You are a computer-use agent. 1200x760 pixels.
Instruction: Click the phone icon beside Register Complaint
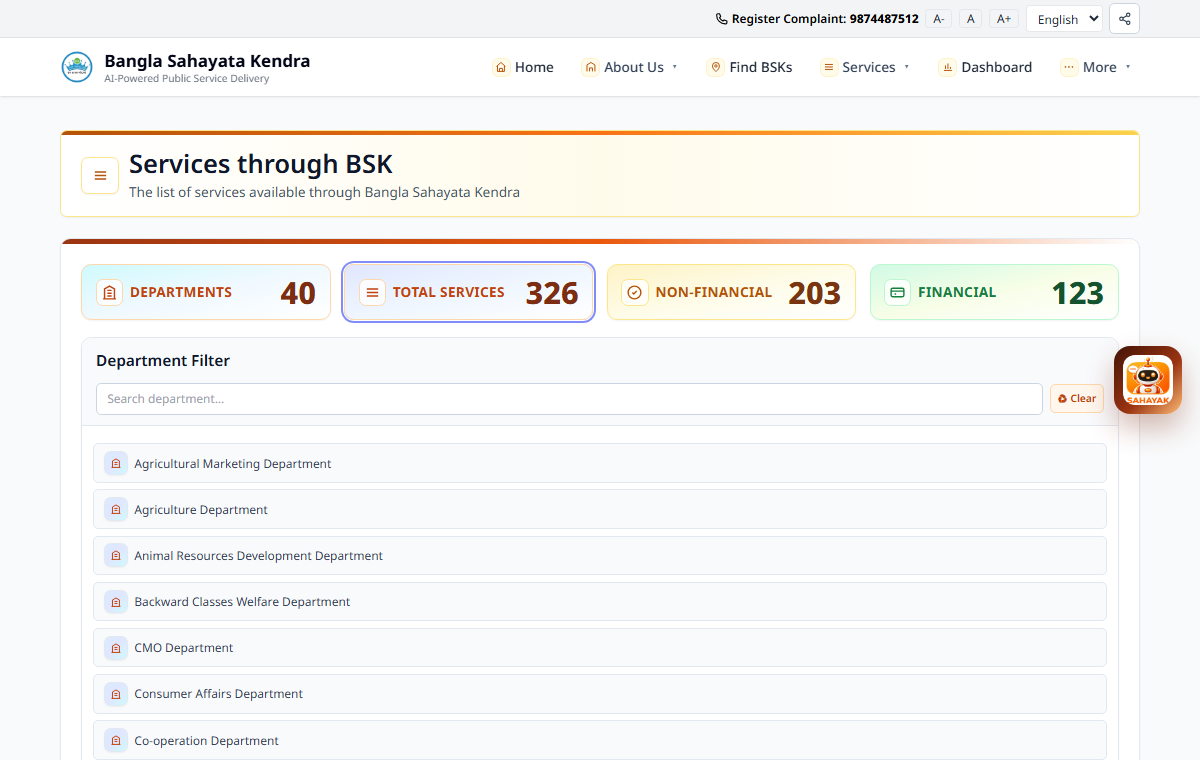[x=722, y=19]
